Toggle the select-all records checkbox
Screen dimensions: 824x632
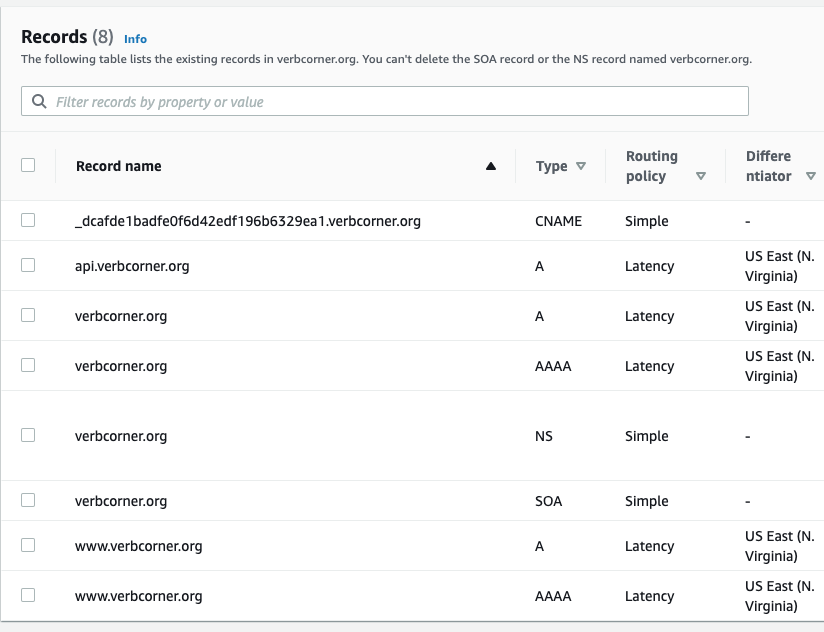(30, 166)
